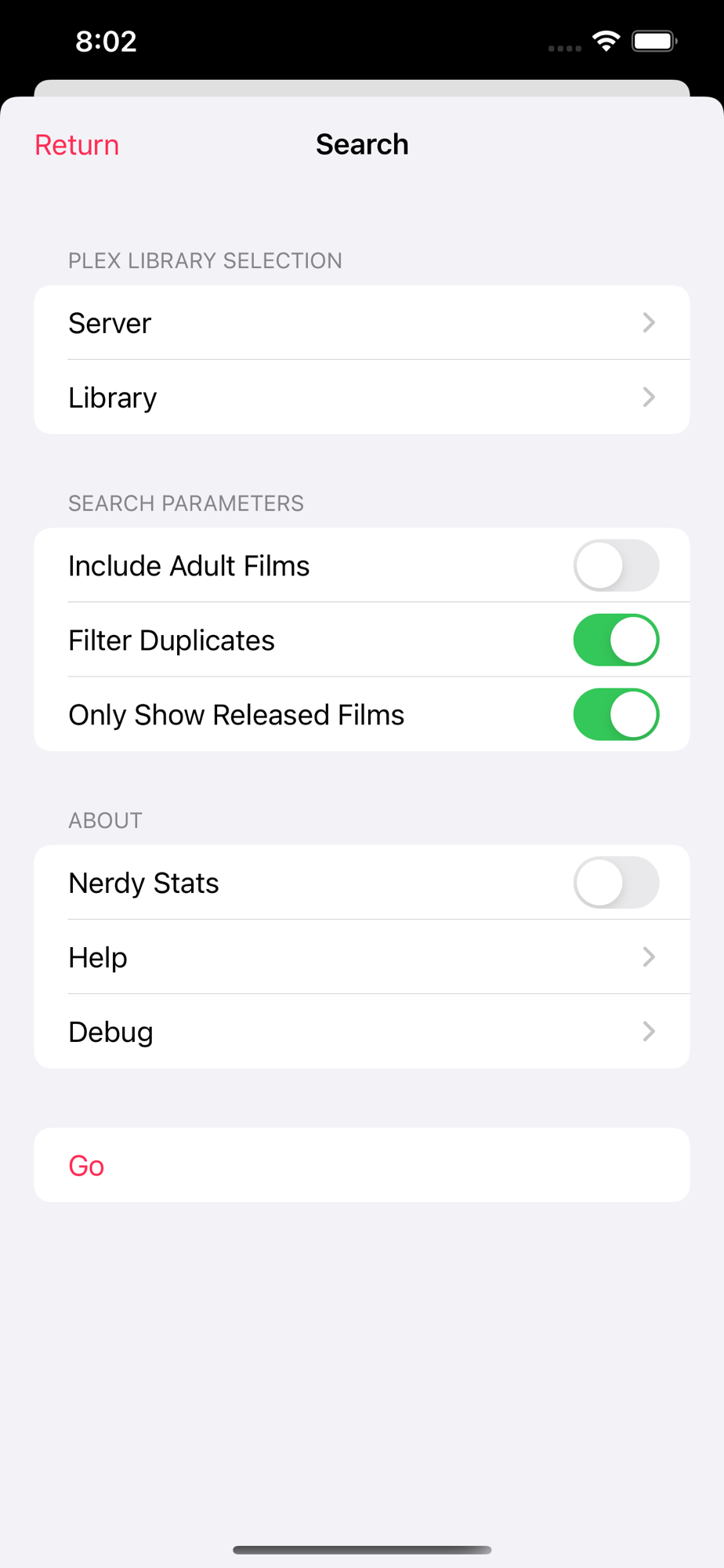
Task: Toggle the Nerdy Stats switch on
Action: coord(616,883)
